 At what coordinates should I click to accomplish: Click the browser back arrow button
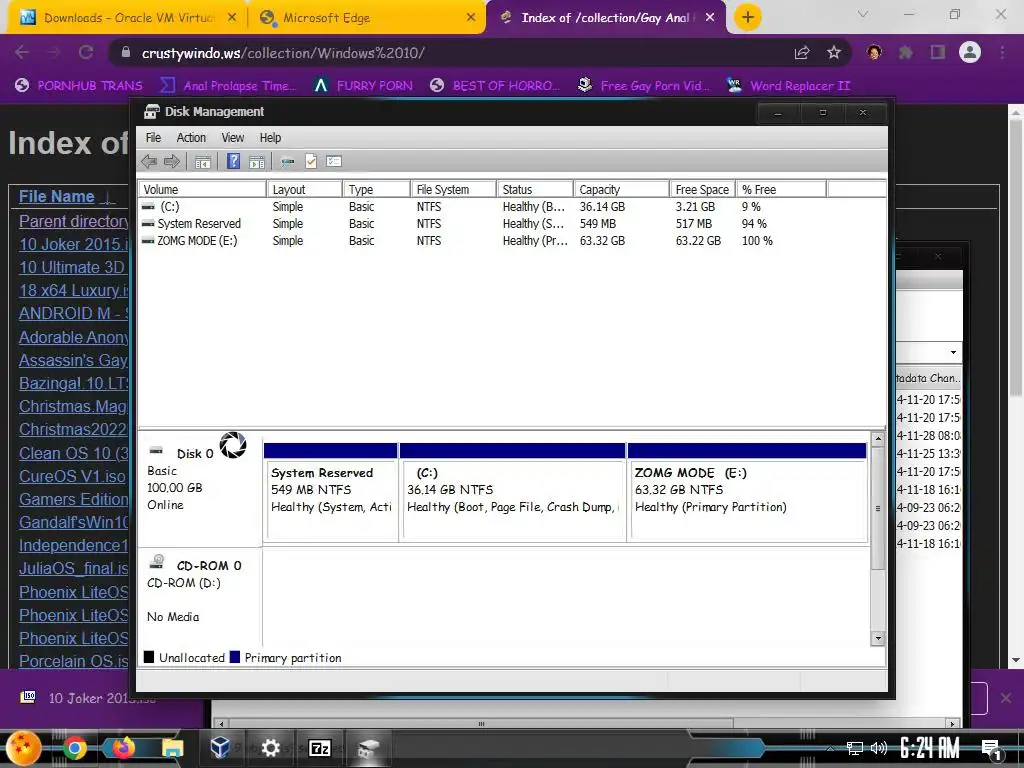(x=22, y=52)
